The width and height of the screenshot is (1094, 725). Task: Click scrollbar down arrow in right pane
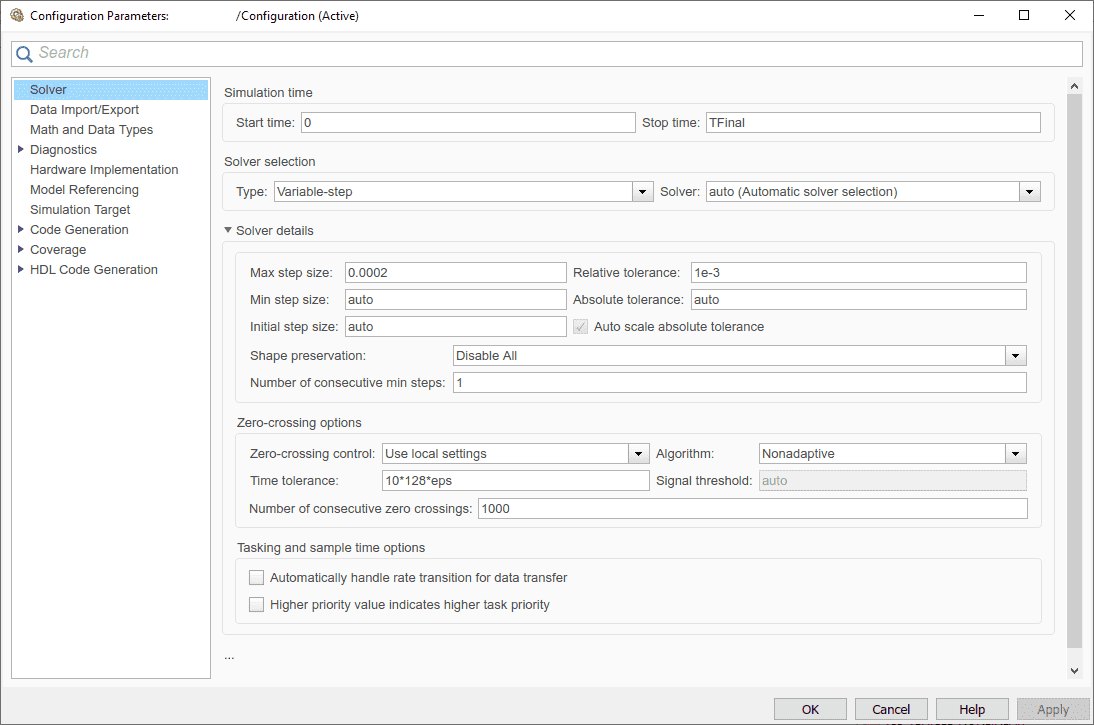pos(1074,671)
